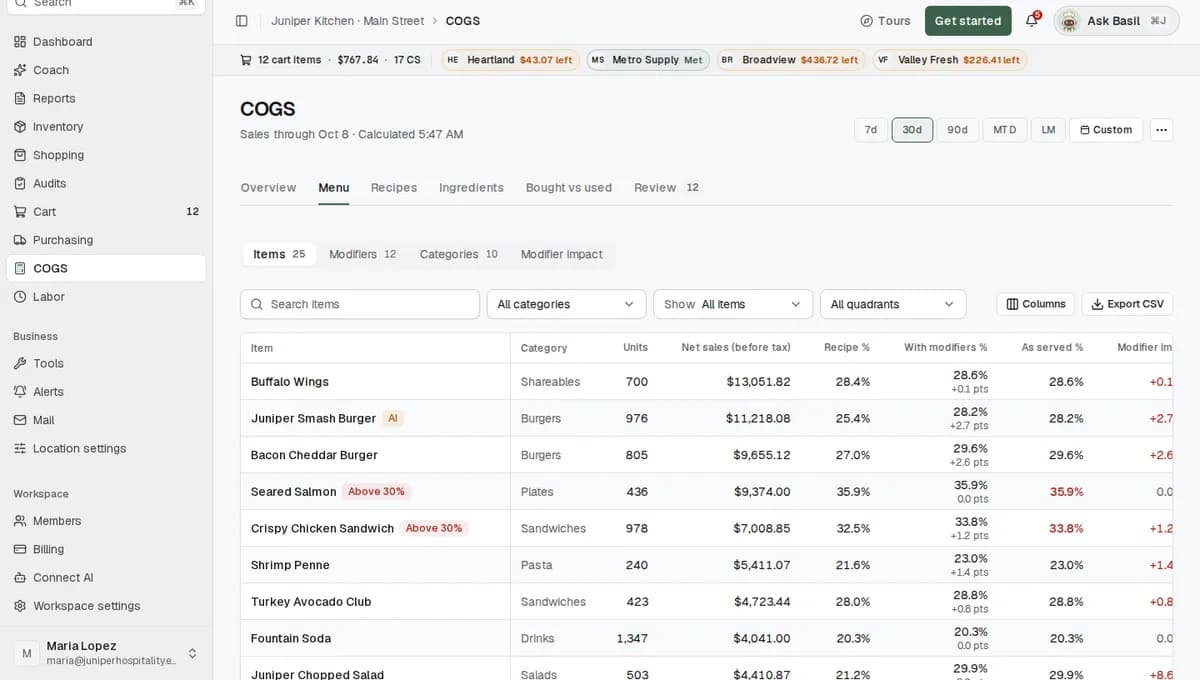The image size is (1200, 680).
Task: Click the Cart icon in sidebar
Action: [x=20, y=212]
